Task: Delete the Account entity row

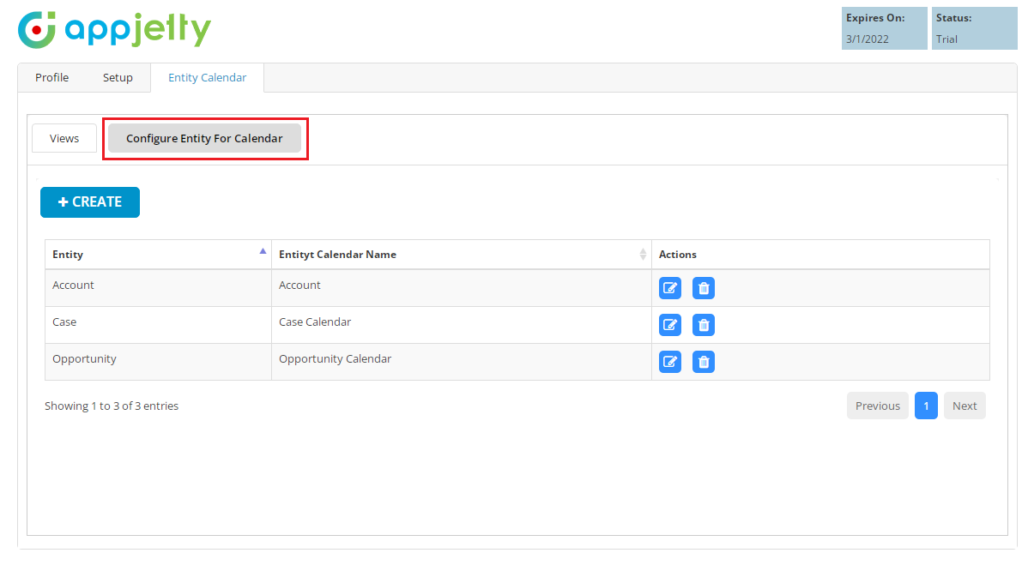Action: tap(704, 289)
